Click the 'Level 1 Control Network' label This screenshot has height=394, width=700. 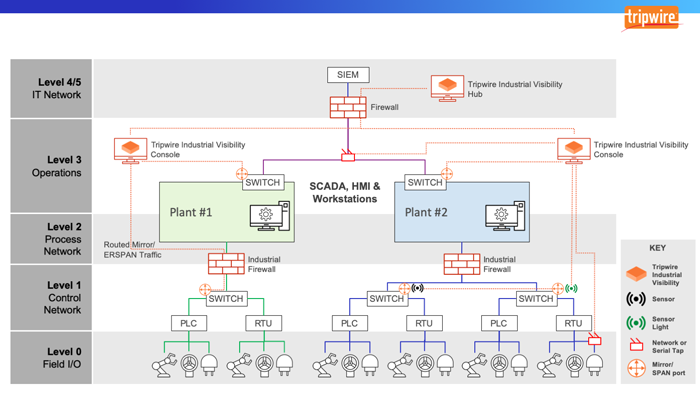coord(62,298)
